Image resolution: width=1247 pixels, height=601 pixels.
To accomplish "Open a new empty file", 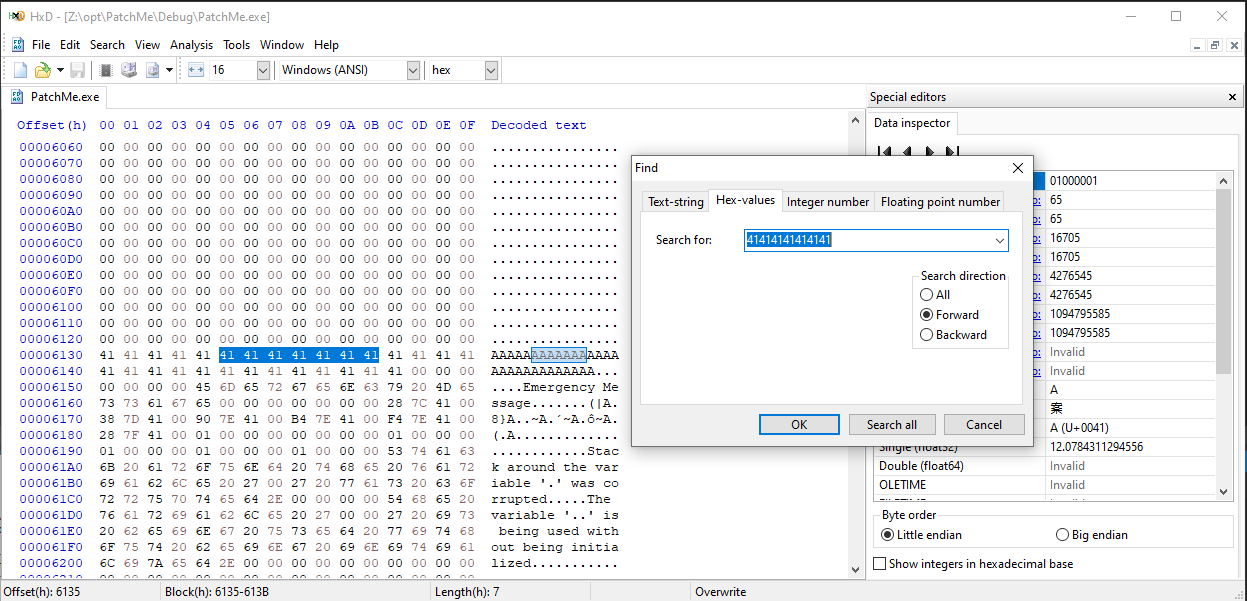I will coord(19,69).
